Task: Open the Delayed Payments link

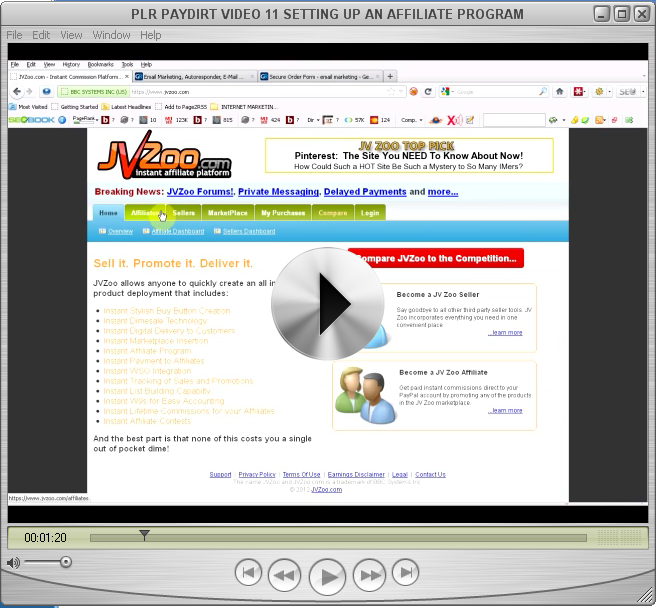Action: (365, 192)
